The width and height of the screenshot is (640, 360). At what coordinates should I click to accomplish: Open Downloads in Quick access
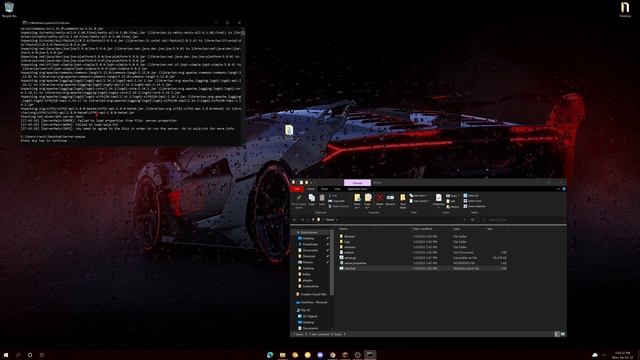309,244
